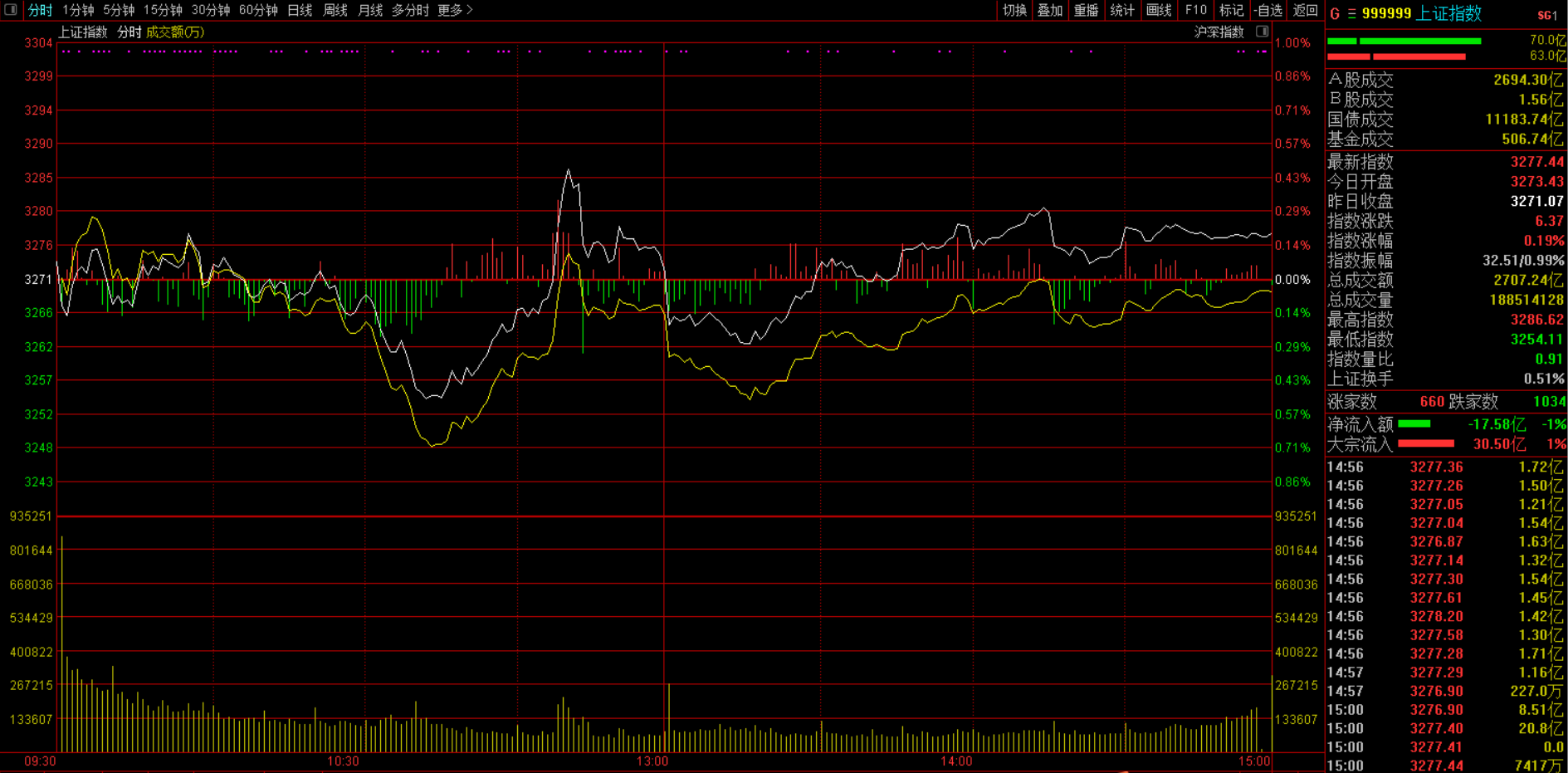This screenshot has width=1568, height=773.
Task: Click the 最新指数 value 3277.44
Action: tap(1537, 162)
